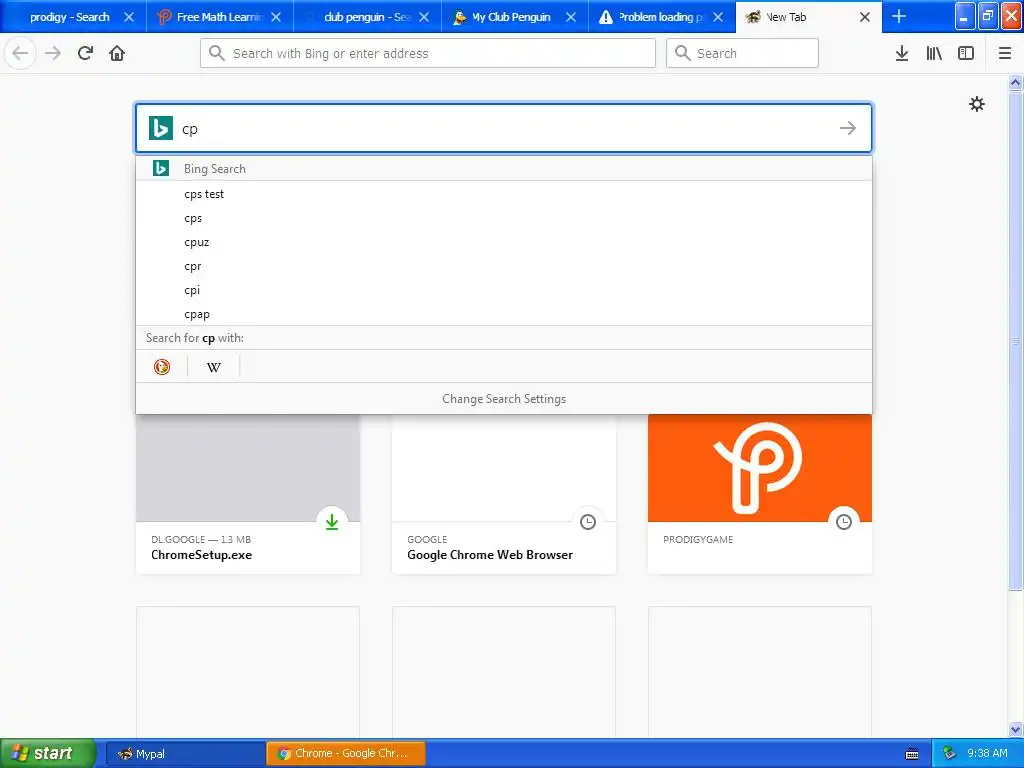Screen dimensions: 1024x768
Task: Click the scrollbar up arrow
Action: click(x=1016, y=82)
